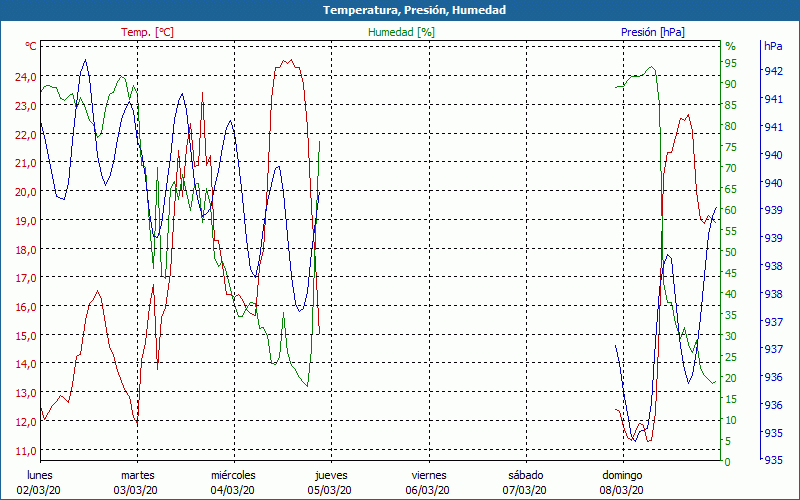Screen dimensions: 800x500
Task: Click humidity axis value 55
Action: pos(731,231)
